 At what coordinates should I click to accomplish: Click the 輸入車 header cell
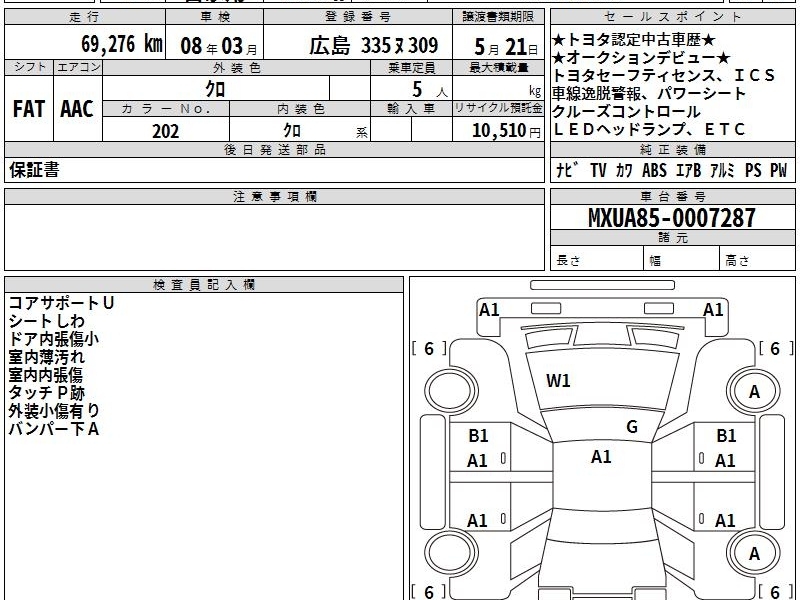pyautogui.click(x=411, y=109)
